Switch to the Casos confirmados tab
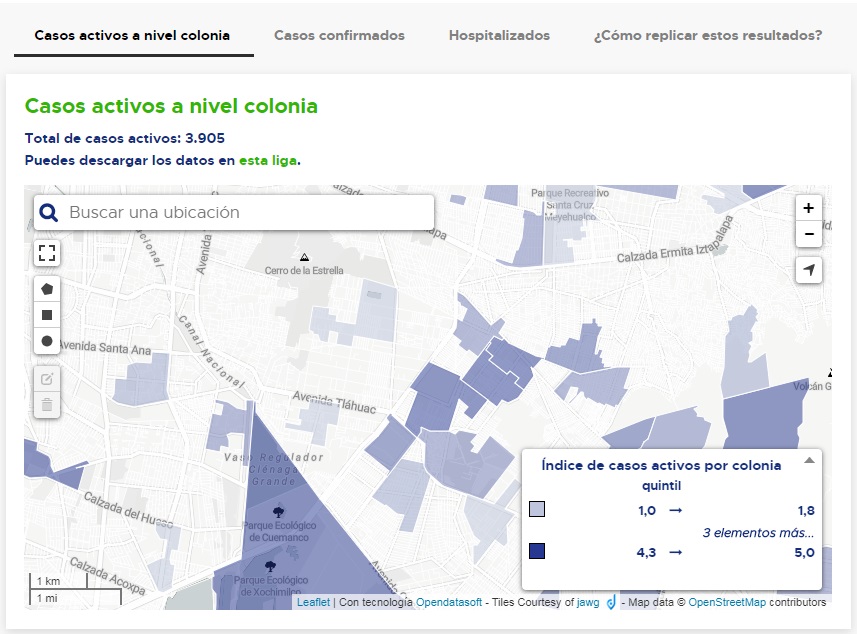This screenshot has width=857, height=634. point(339,34)
